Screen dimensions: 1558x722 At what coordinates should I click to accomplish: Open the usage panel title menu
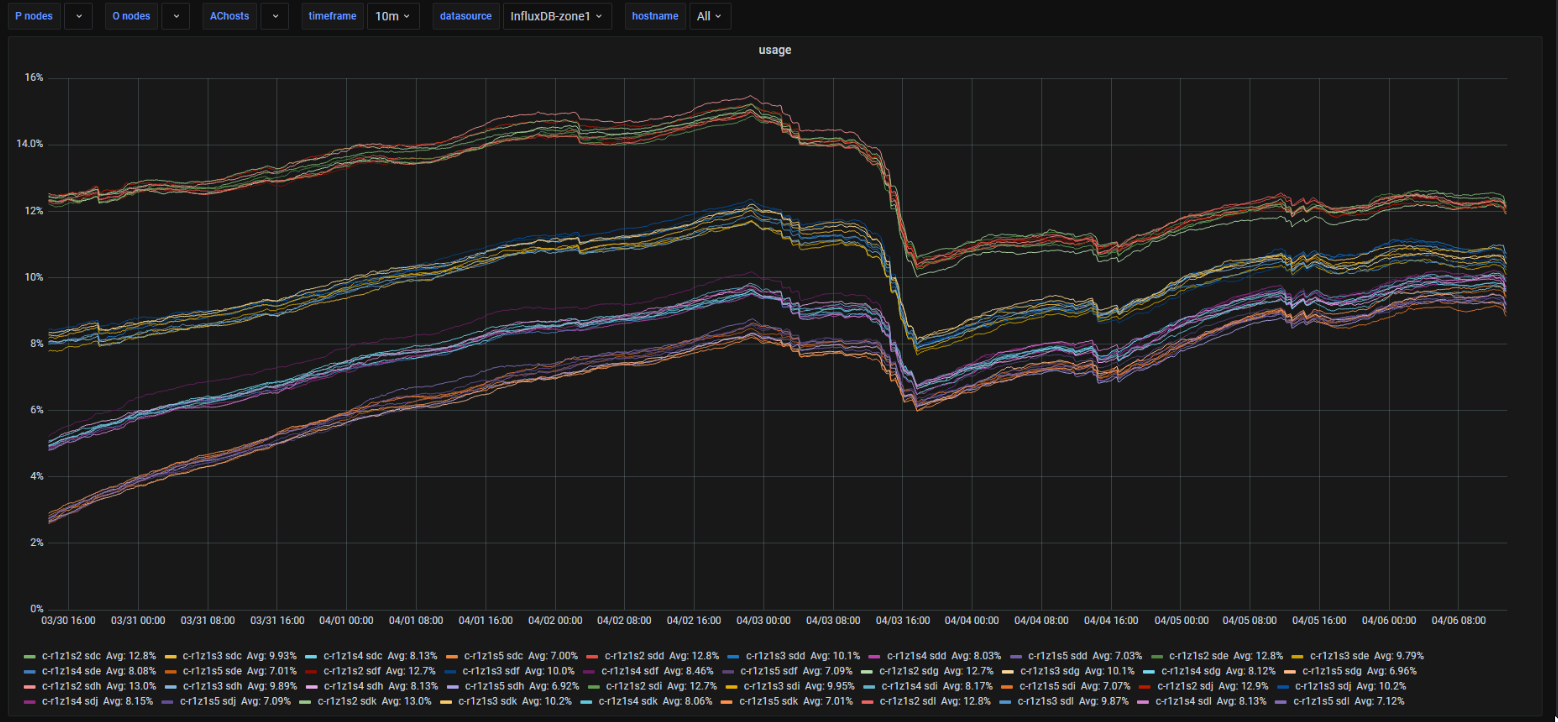(x=774, y=50)
